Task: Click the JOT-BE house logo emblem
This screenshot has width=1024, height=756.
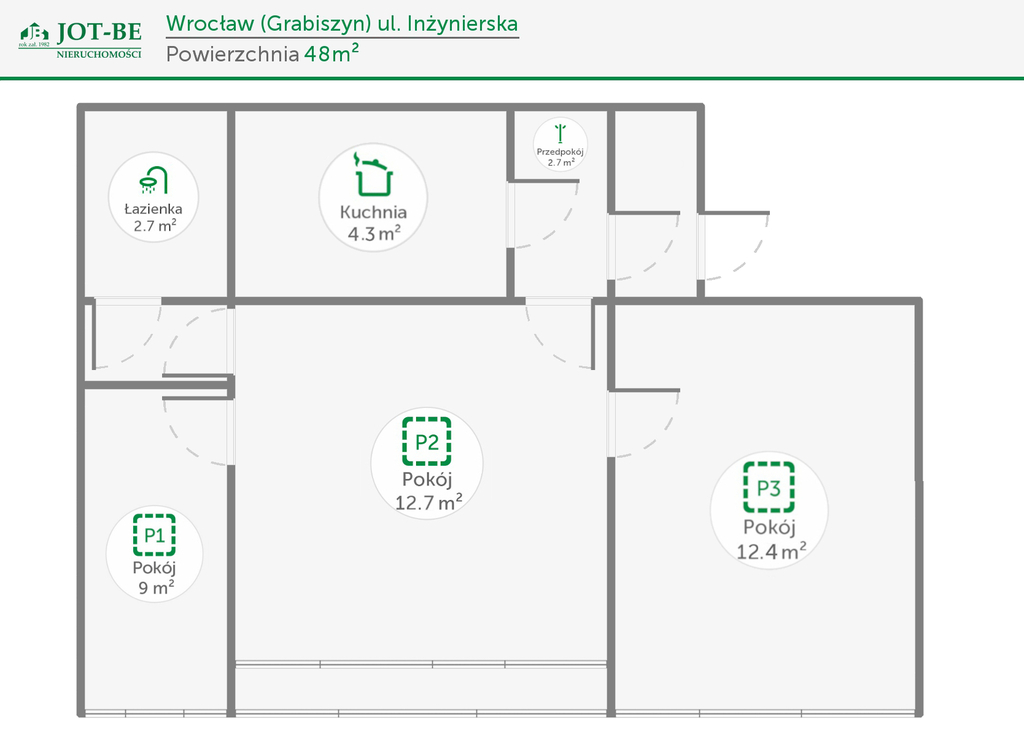Action: pos(34,35)
